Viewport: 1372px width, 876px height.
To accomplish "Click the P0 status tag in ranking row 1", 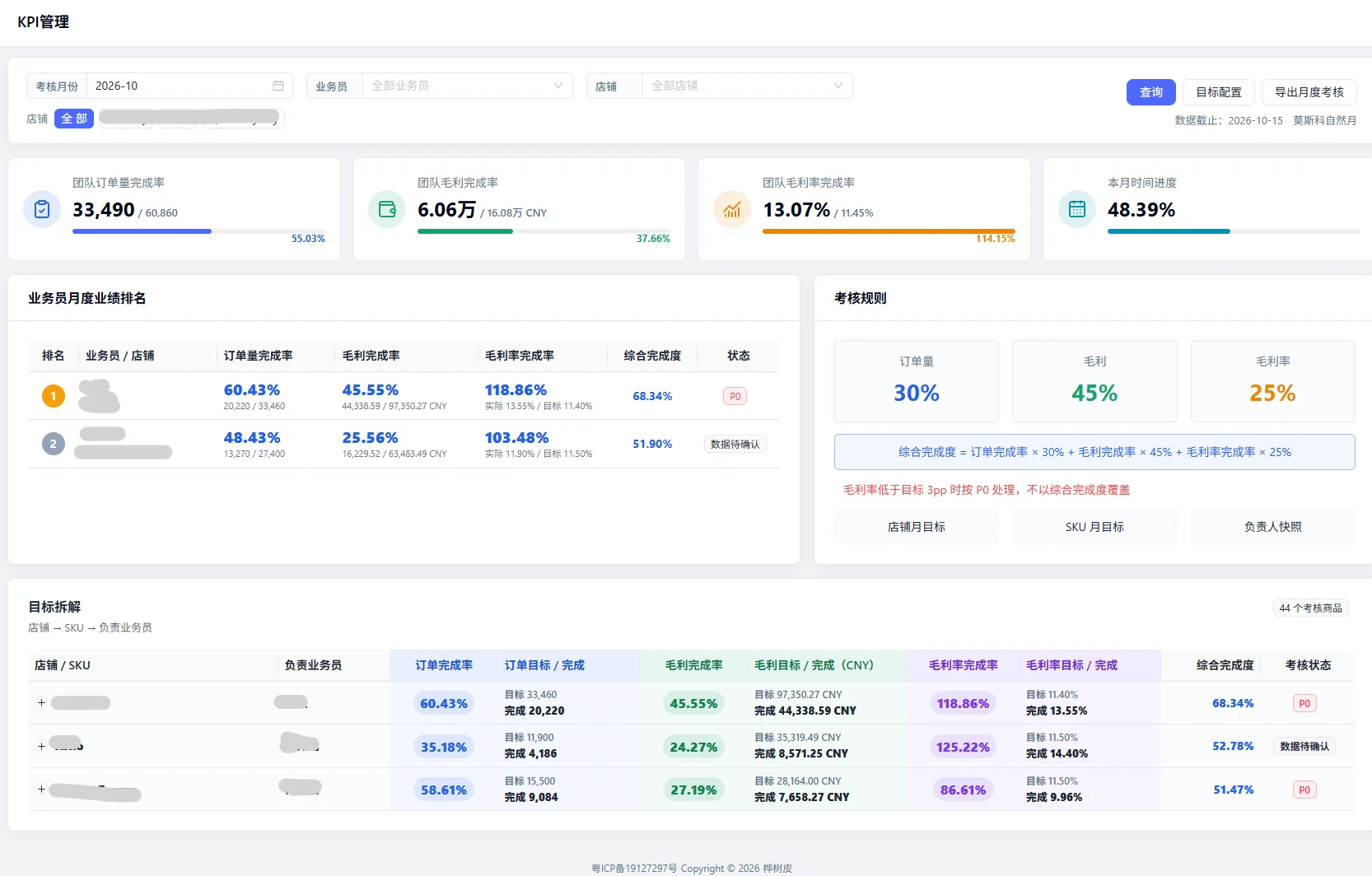I will [735, 396].
